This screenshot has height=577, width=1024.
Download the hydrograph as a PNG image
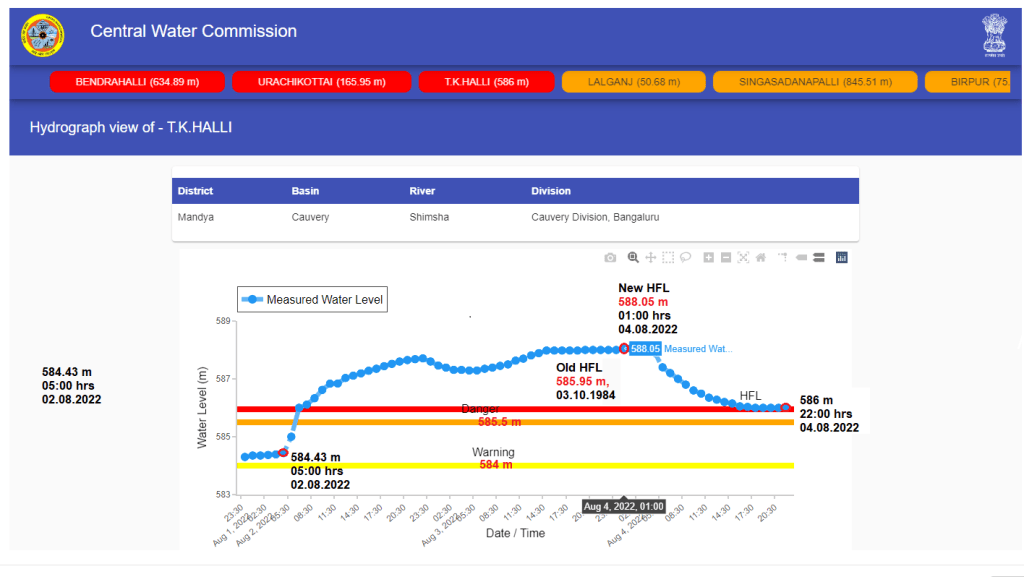610,257
